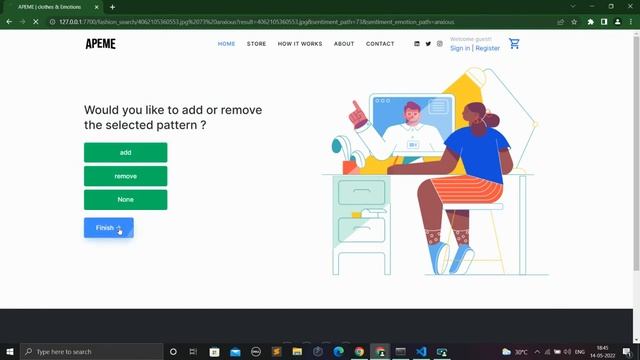Open Microsoft Edge from taskbar
The image size is (640, 360).
pos(338,351)
